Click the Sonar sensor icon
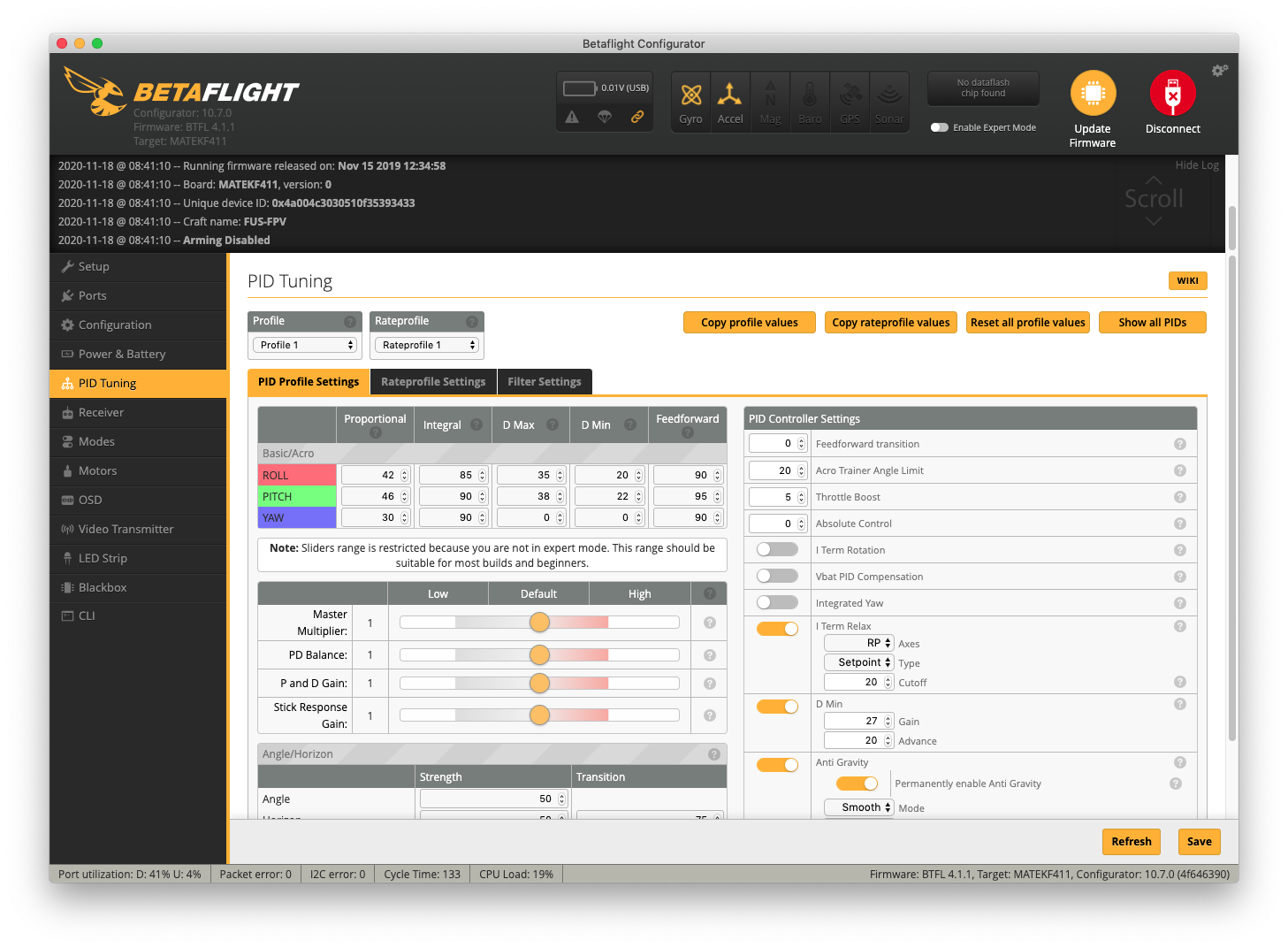Screen dimensions: 1288x948 coord(889,102)
